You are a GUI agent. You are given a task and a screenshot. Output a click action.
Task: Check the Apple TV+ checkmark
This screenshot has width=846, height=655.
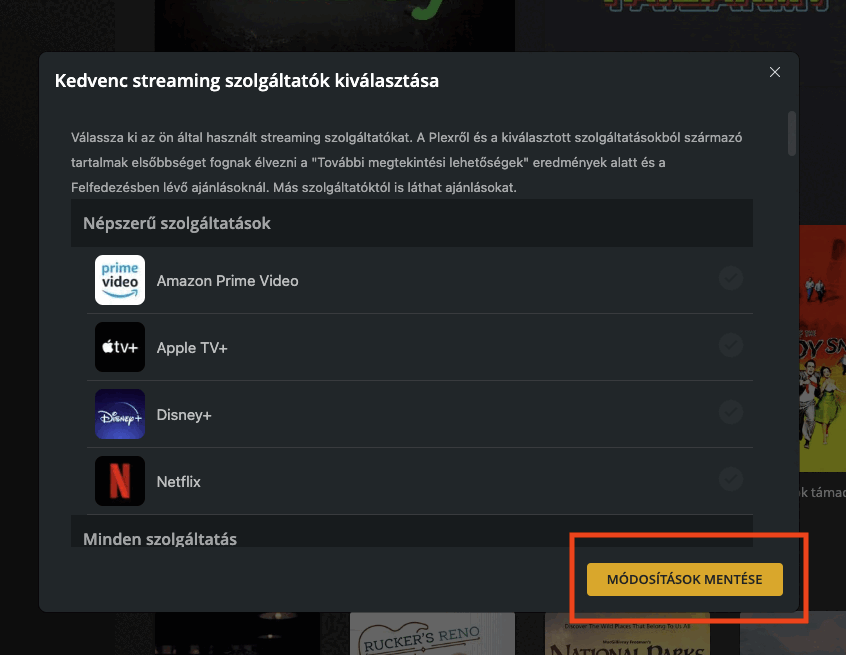(x=731, y=345)
